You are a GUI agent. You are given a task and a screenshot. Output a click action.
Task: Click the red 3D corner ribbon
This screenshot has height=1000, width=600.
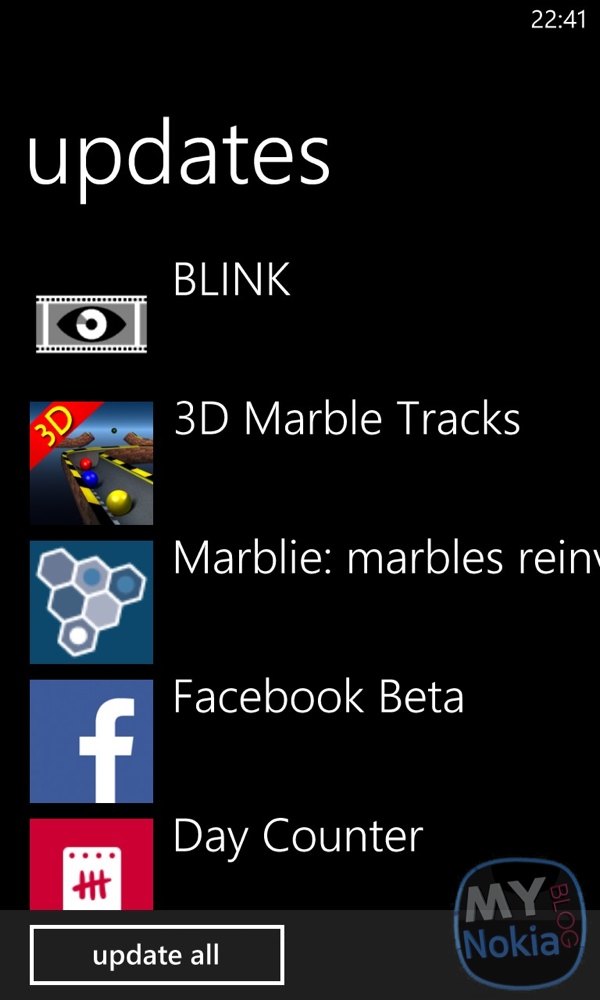(61, 427)
